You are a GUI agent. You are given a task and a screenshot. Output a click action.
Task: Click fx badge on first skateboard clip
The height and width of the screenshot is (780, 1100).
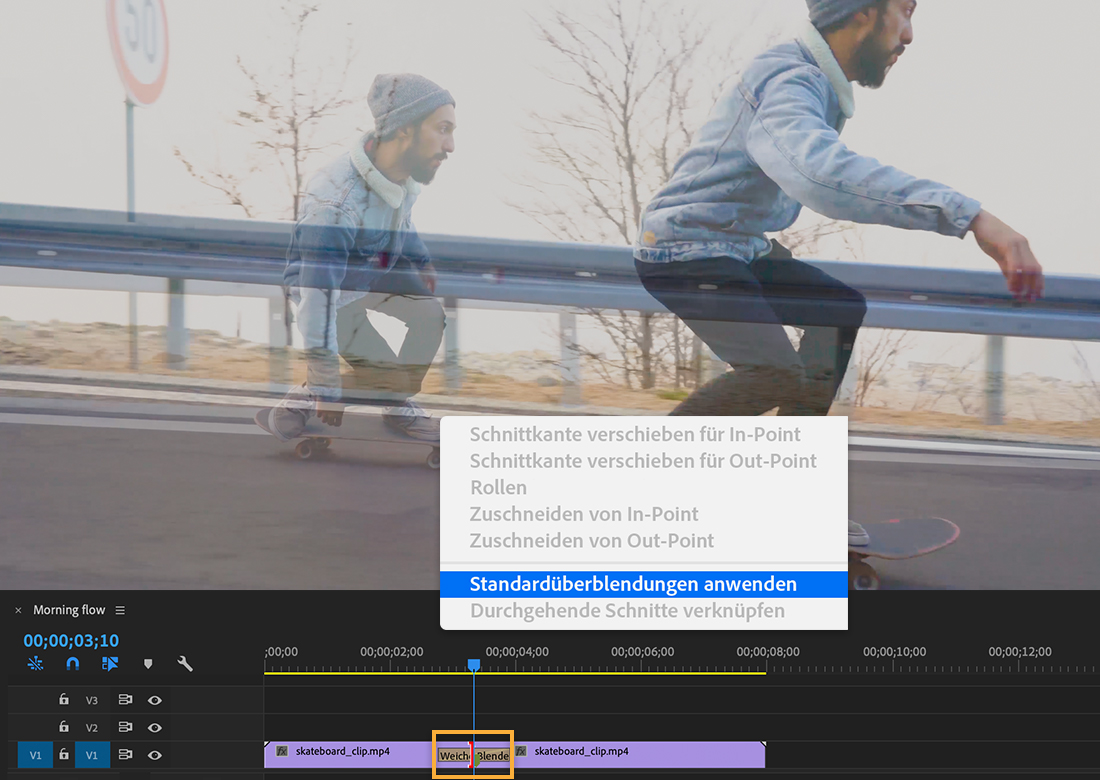(x=282, y=751)
